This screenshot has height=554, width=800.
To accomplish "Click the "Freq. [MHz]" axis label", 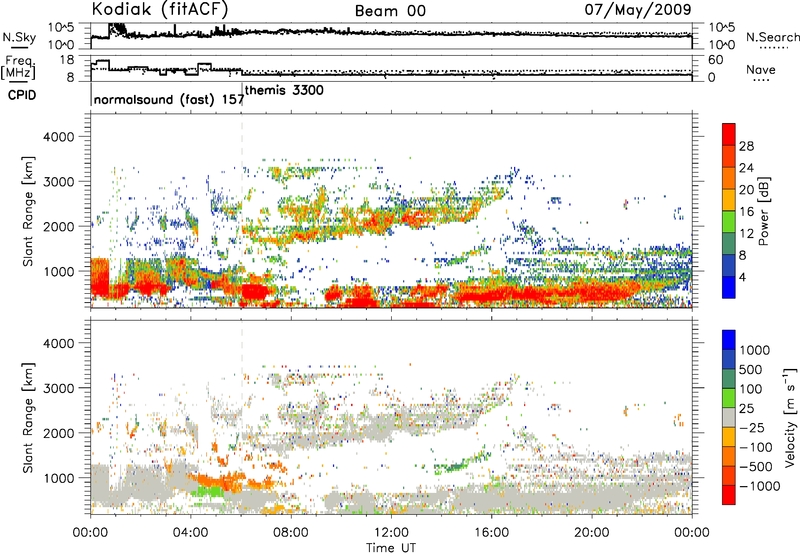I will pos(18,68).
